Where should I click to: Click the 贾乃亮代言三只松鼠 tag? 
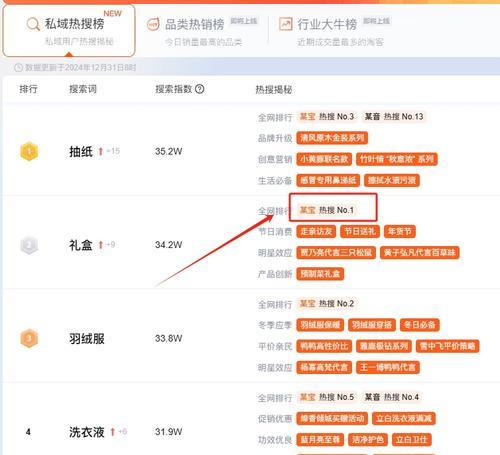pyautogui.click(x=336, y=253)
